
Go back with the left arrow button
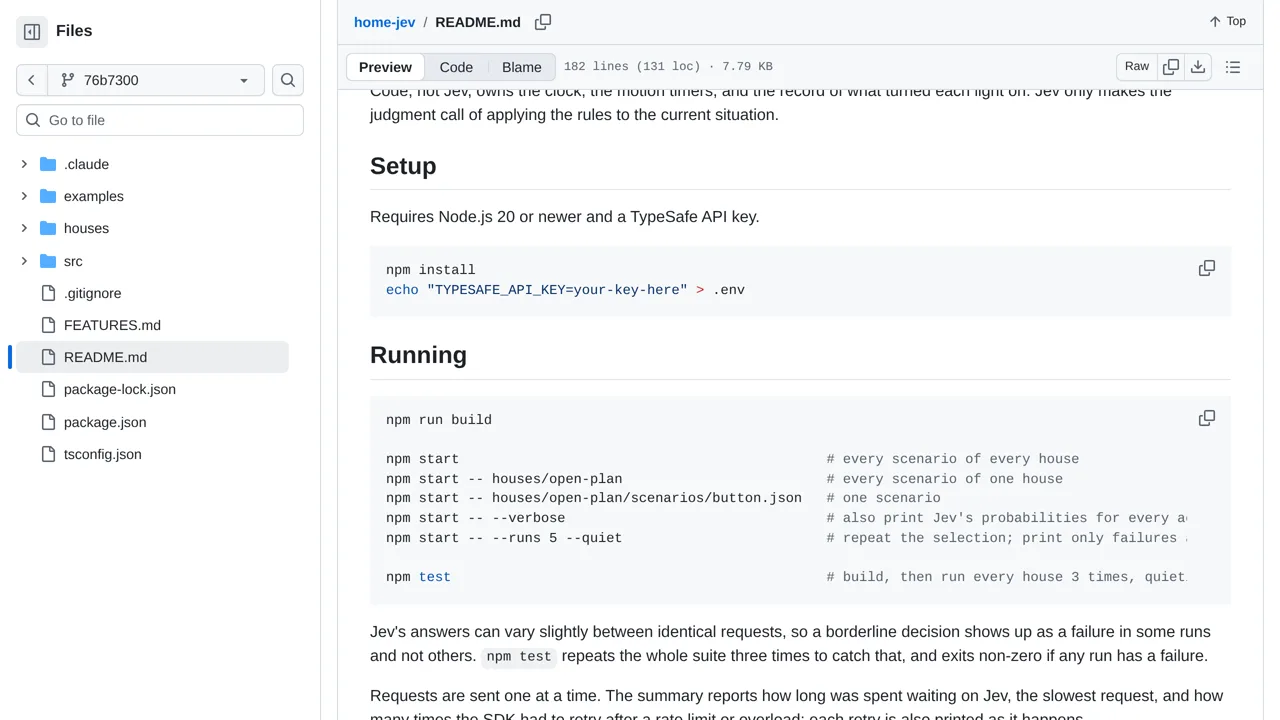[x=32, y=80]
